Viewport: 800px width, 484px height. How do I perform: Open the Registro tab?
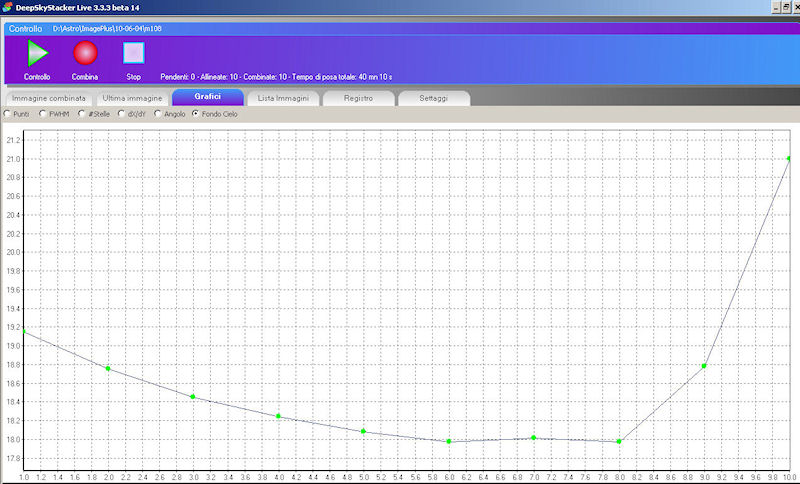pos(358,98)
